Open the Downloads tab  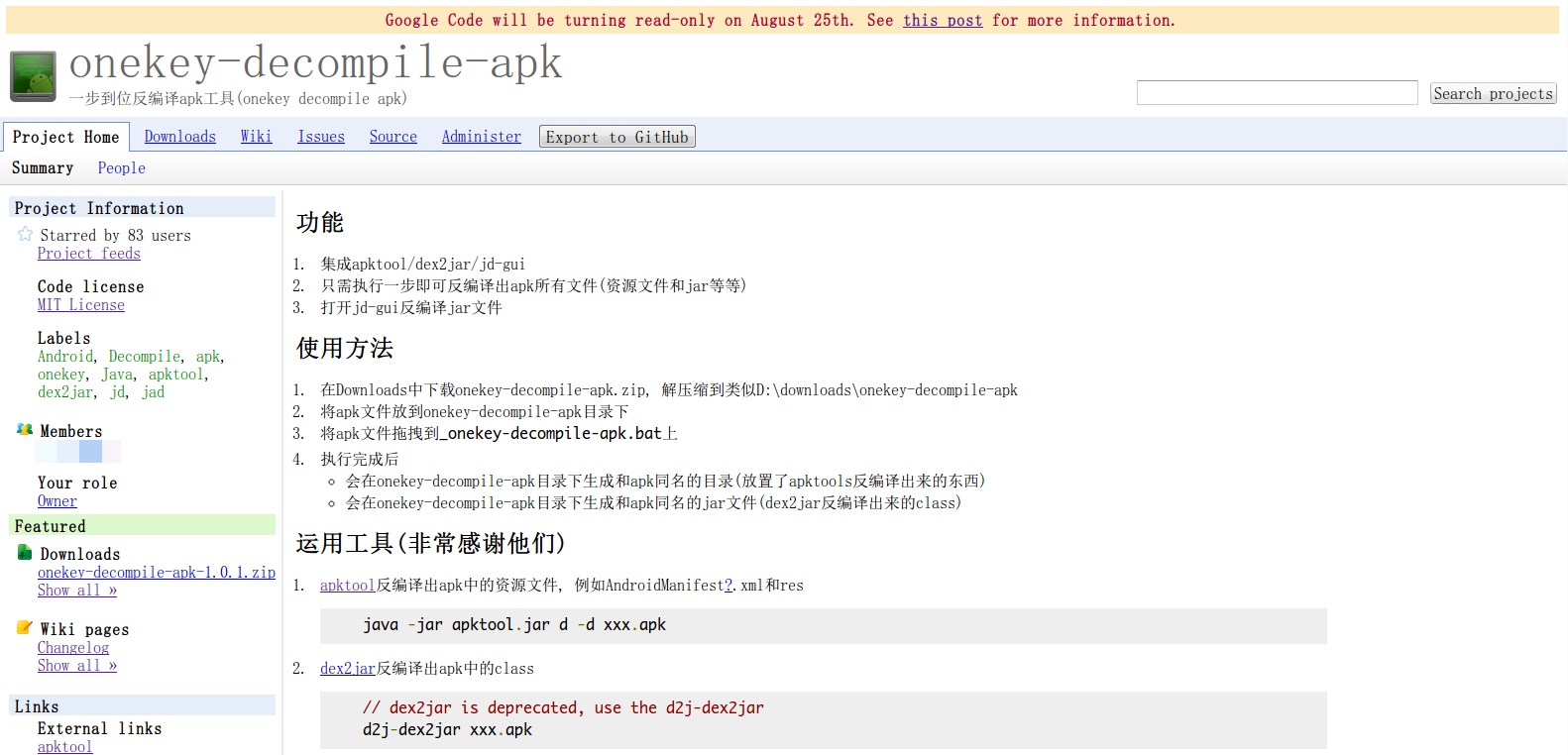click(x=179, y=137)
